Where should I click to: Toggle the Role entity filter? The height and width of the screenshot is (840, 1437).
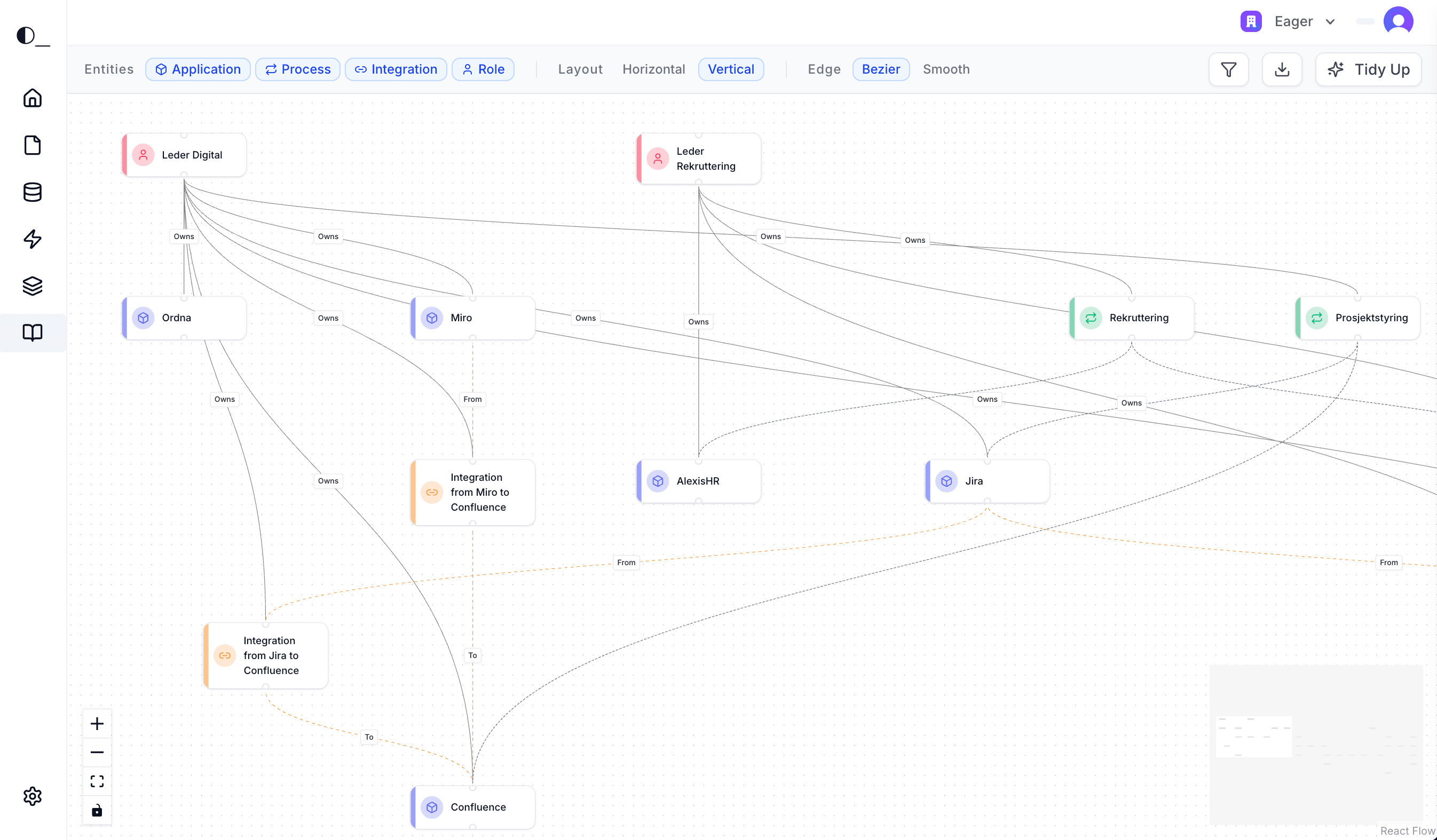pyautogui.click(x=483, y=69)
